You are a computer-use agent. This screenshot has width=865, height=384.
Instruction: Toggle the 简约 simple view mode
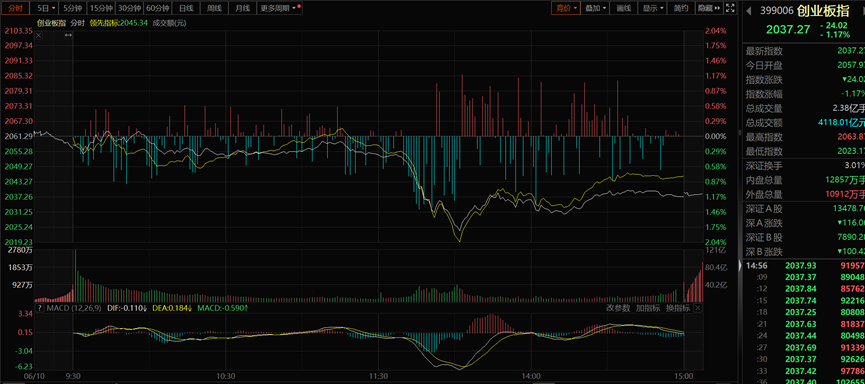[681, 8]
